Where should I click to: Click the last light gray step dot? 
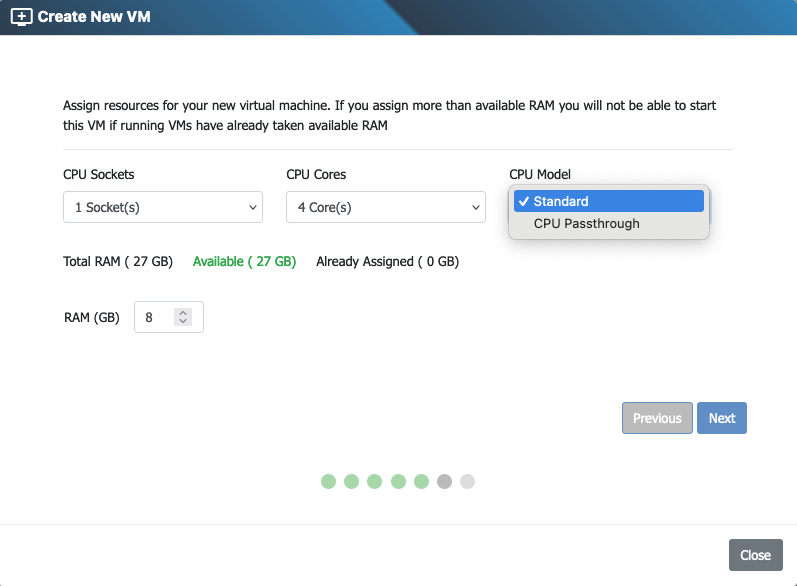tap(467, 482)
